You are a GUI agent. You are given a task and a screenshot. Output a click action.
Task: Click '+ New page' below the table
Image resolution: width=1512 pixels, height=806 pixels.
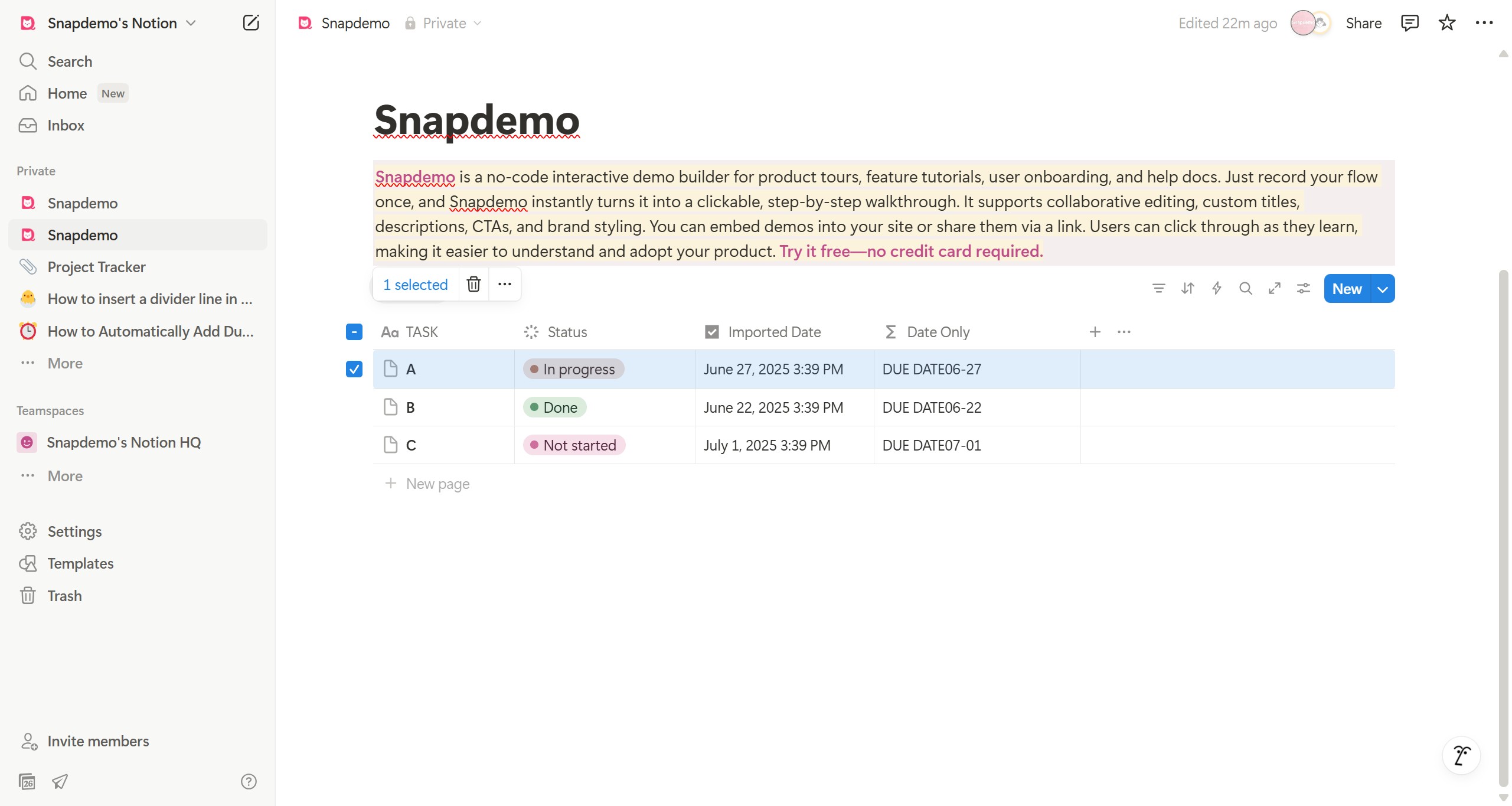click(427, 484)
